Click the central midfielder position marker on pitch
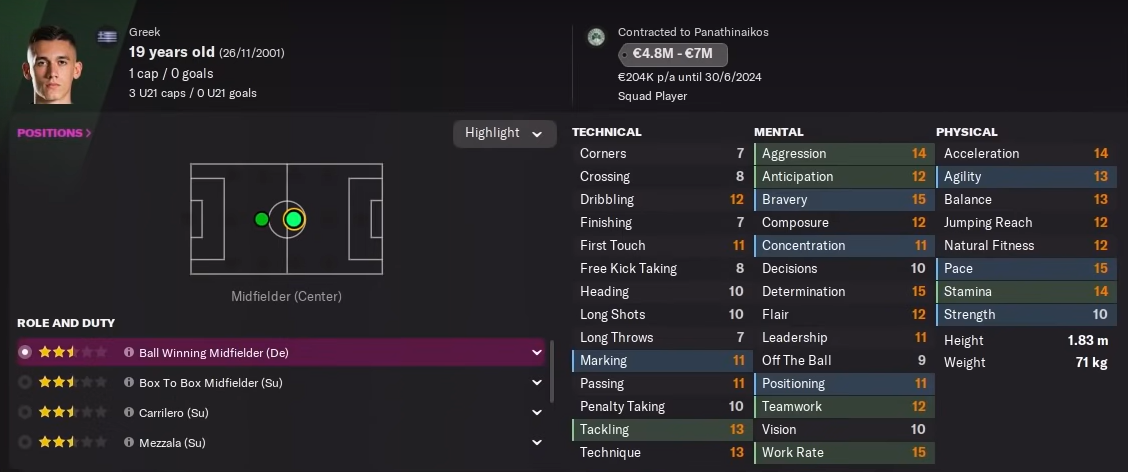 point(293,219)
